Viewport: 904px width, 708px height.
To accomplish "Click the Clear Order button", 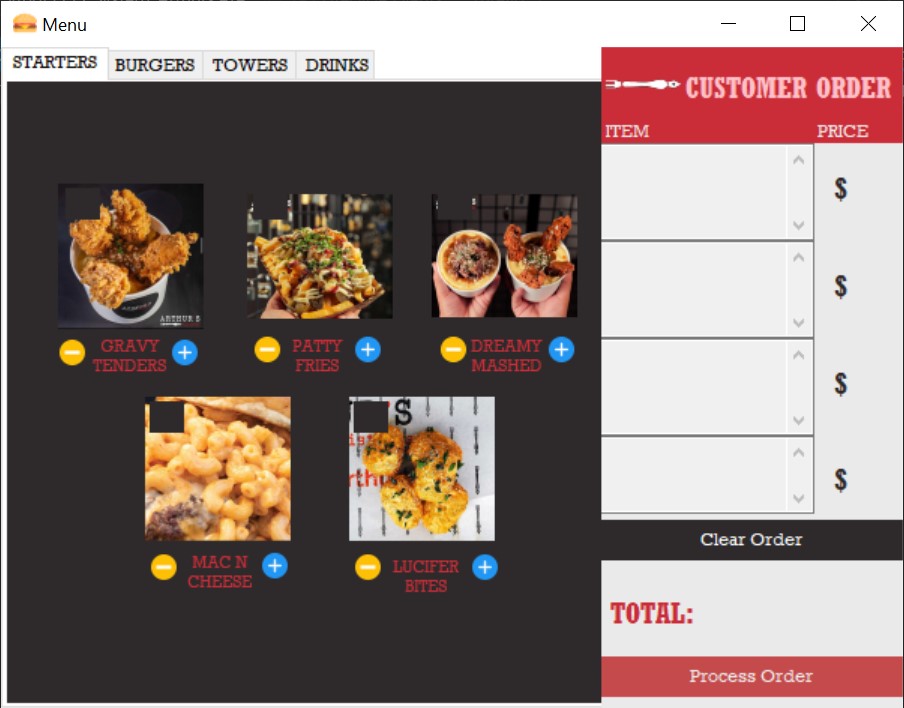I will (x=751, y=540).
